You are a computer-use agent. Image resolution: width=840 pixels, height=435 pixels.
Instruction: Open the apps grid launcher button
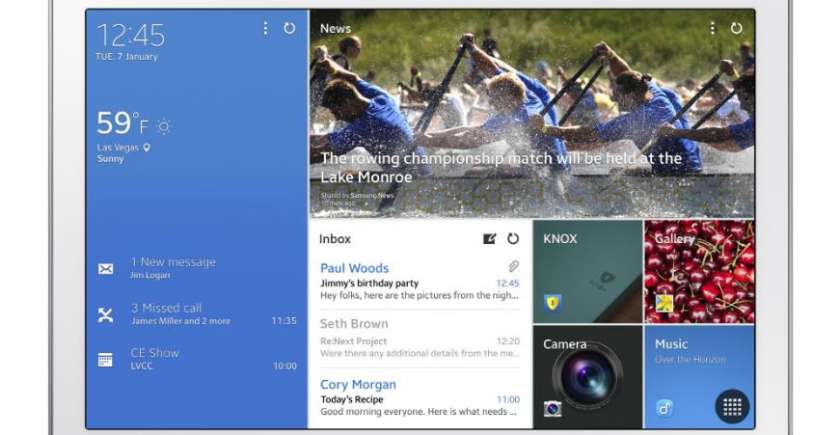731,406
